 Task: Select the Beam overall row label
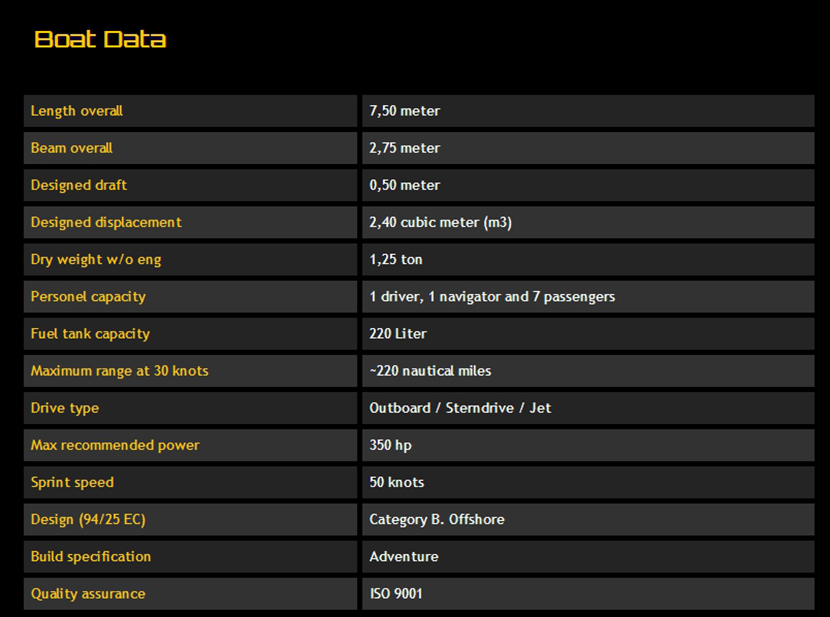tap(72, 148)
